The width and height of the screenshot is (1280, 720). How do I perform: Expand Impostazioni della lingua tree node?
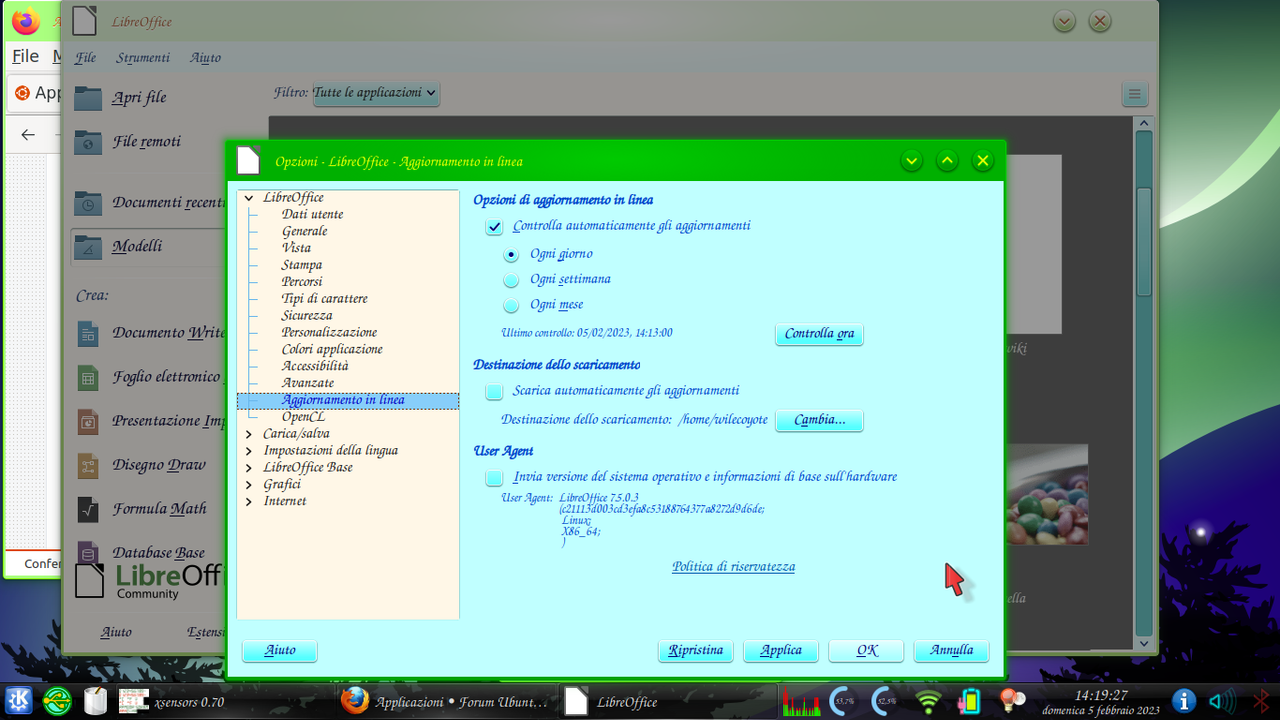coord(249,451)
